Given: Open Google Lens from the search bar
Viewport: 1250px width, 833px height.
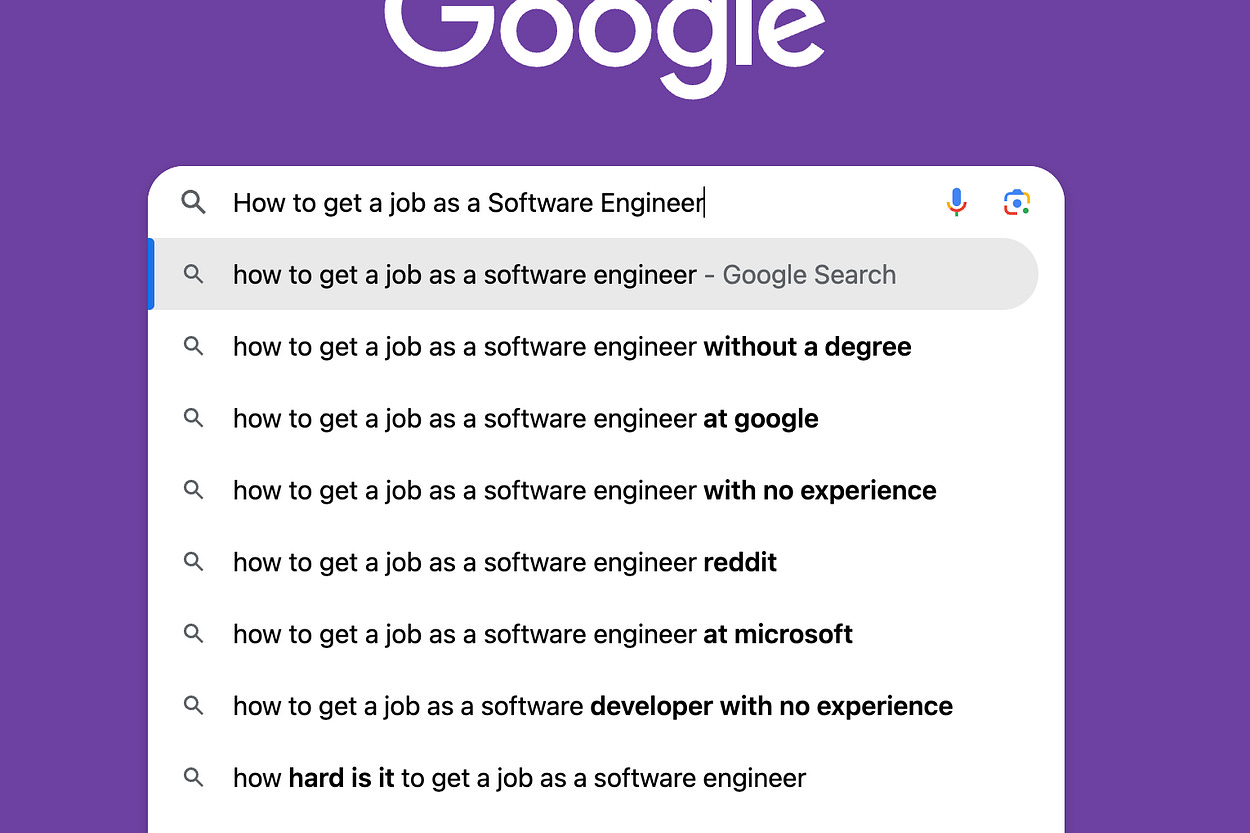Looking at the screenshot, I should click(1017, 202).
